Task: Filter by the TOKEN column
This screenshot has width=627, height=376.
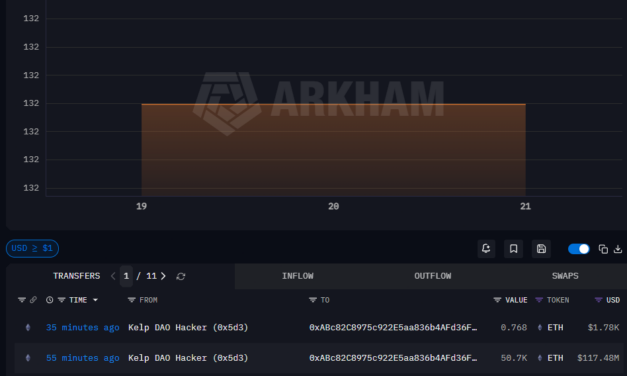Action: pos(539,300)
